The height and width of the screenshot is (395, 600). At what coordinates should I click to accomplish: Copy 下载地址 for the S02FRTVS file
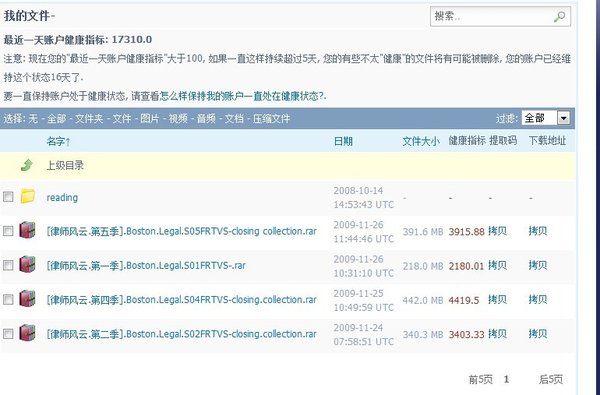(x=538, y=333)
